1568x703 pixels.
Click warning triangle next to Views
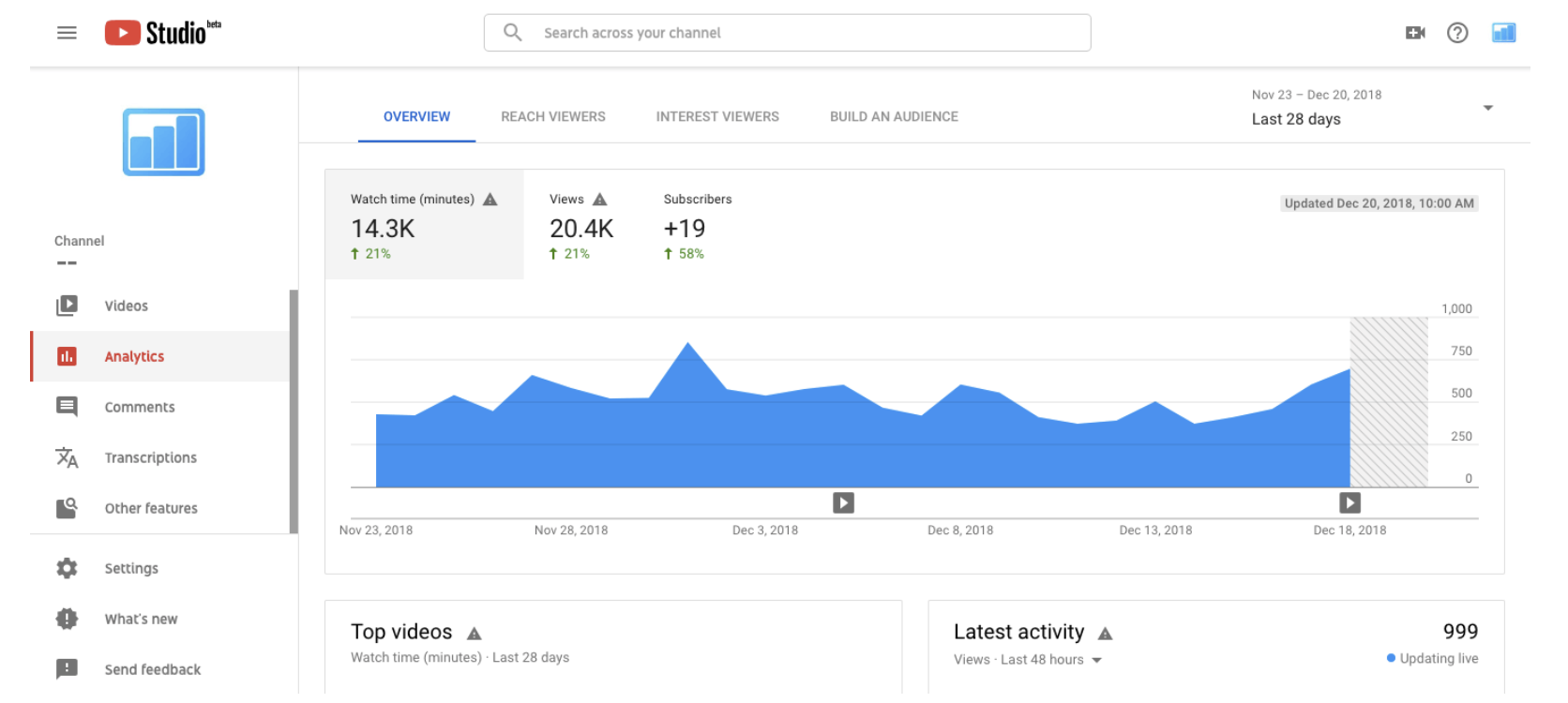pos(600,200)
